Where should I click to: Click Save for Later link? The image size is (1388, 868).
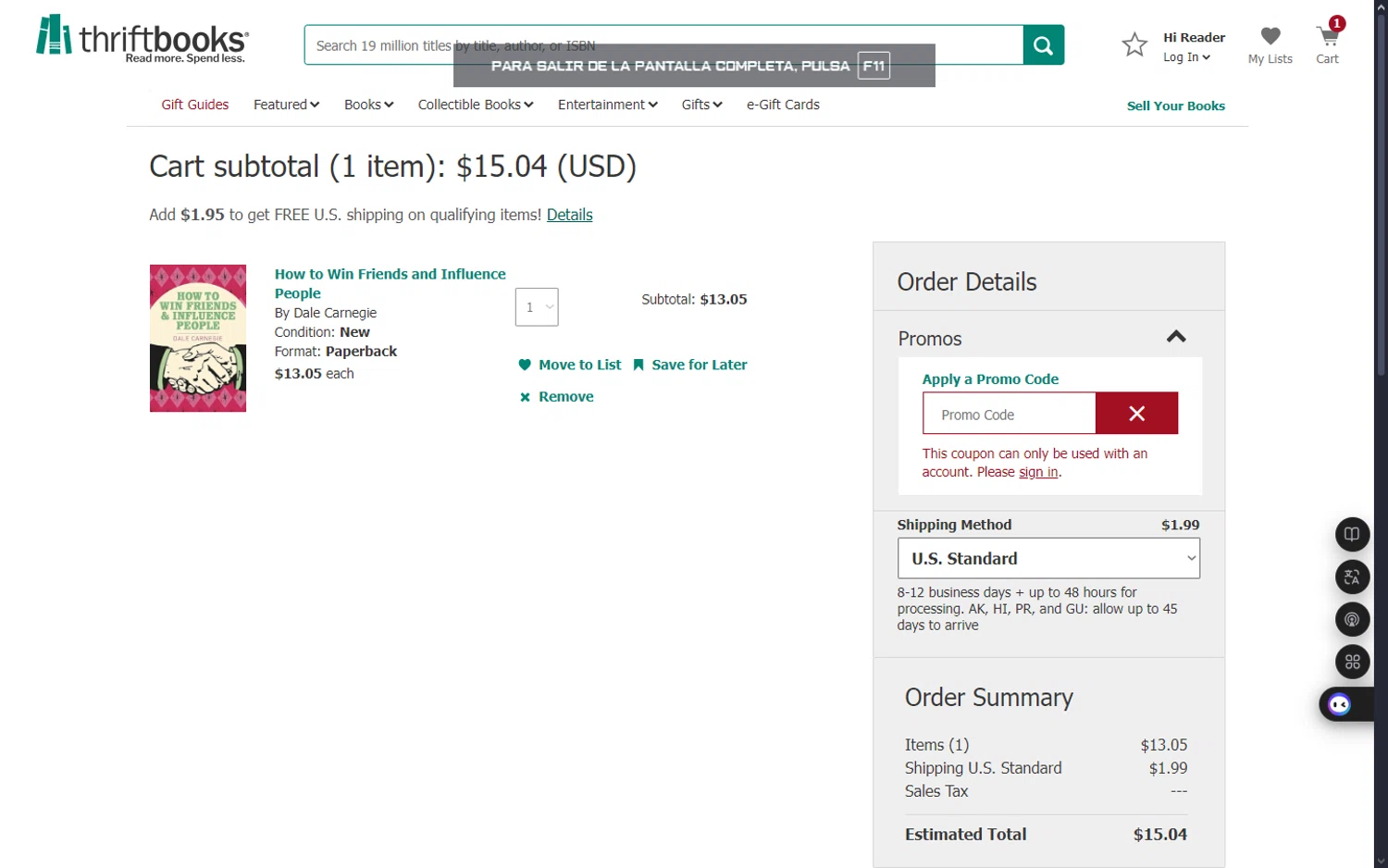coord(700,365)
